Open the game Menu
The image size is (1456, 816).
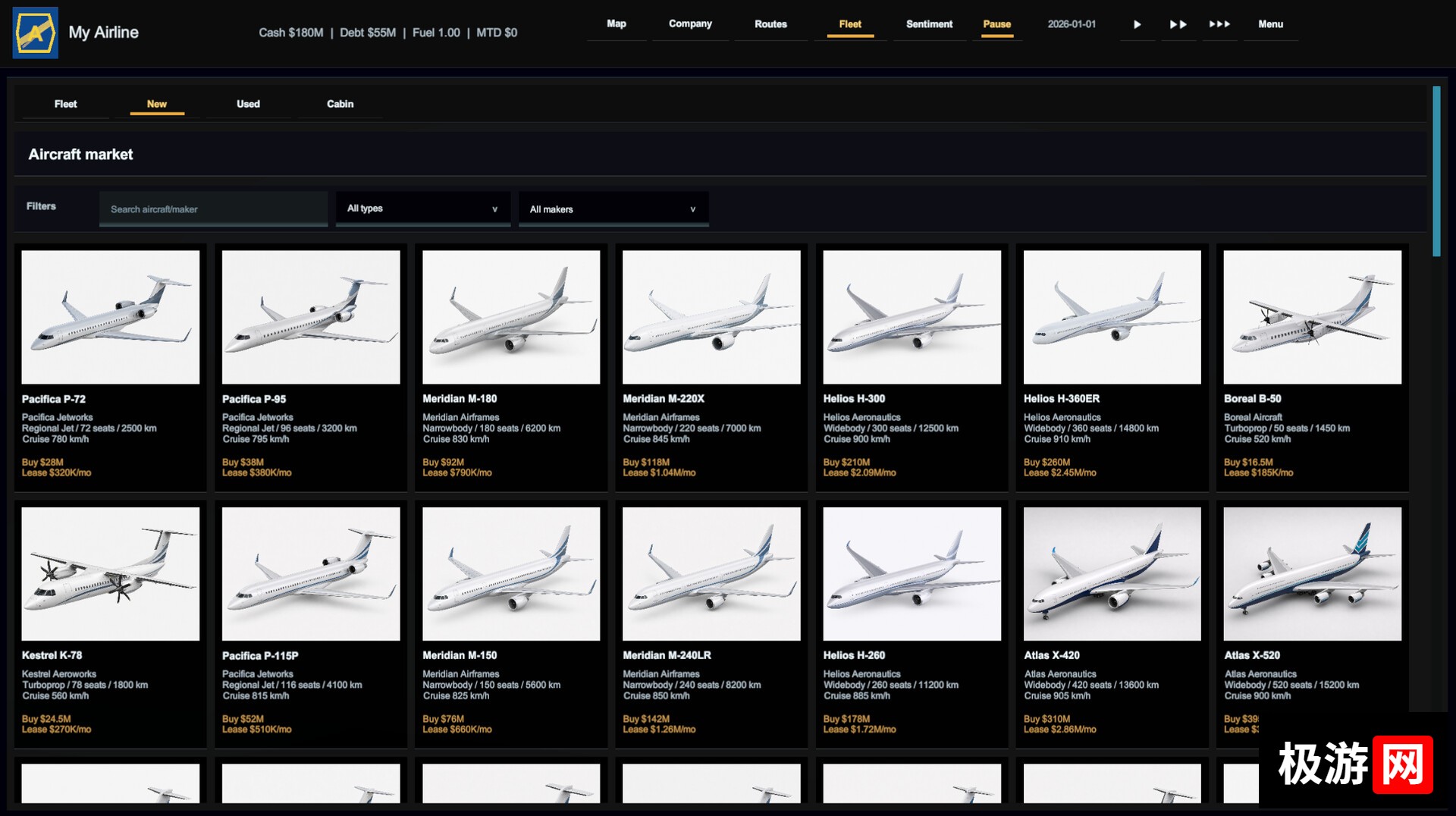click(1271, 24)
